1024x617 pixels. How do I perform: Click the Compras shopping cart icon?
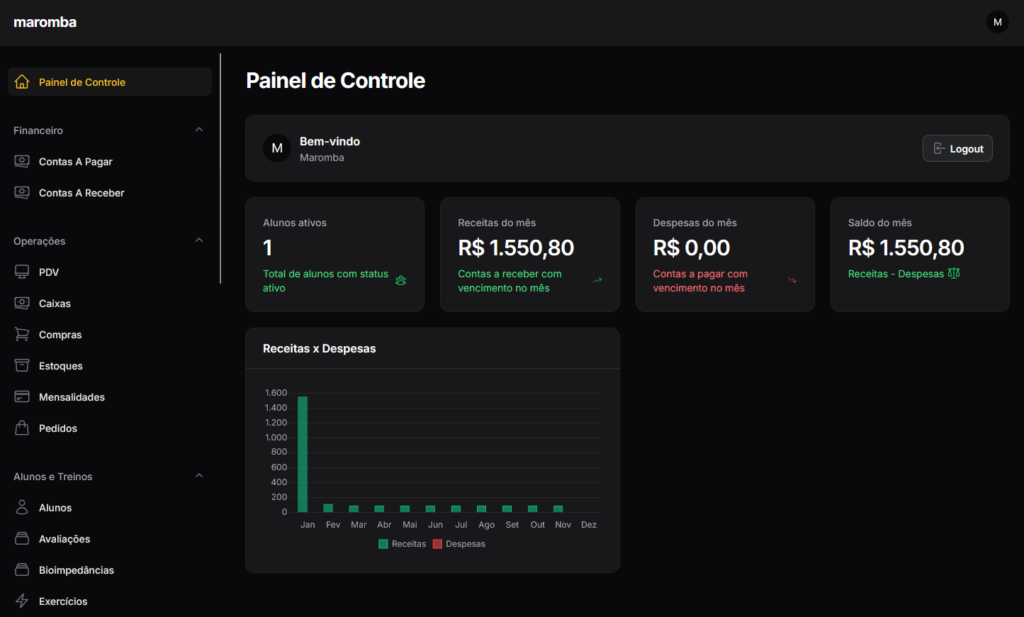[x=22, y=335]
